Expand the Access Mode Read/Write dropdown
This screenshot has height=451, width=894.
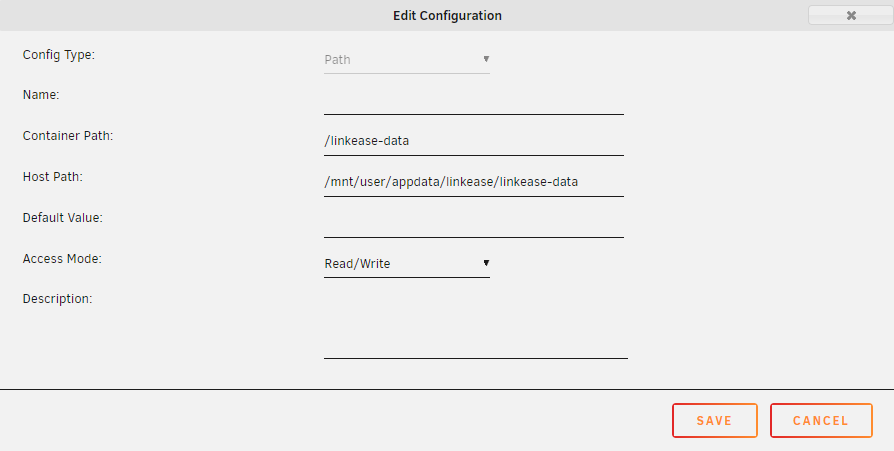point(406,264)
